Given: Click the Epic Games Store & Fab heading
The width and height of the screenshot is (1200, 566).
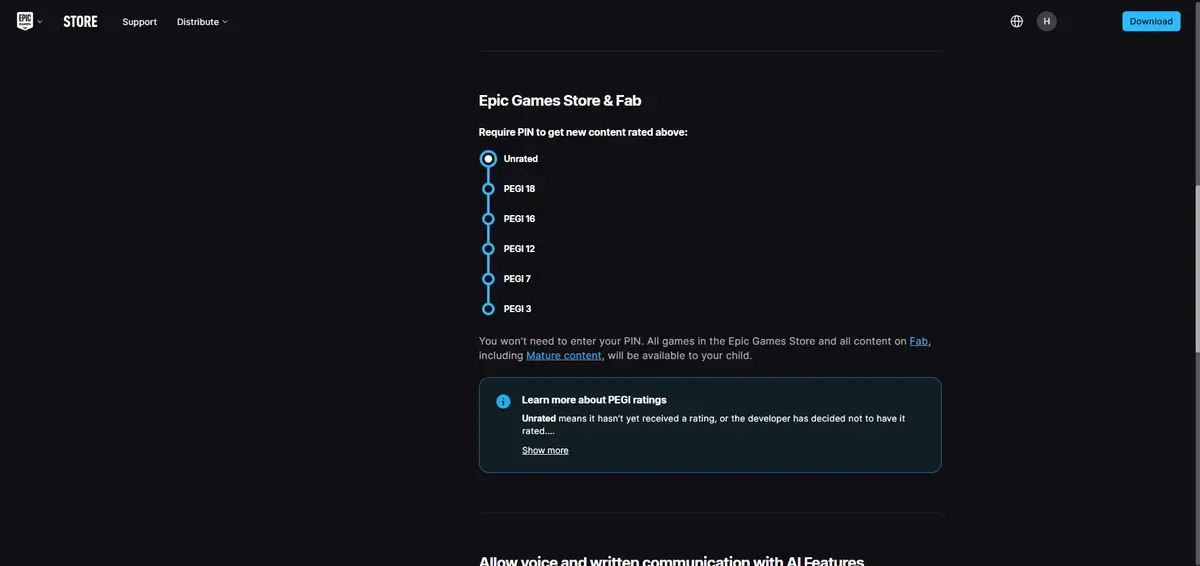Looking at the screenshot, I should pos(560,100).
